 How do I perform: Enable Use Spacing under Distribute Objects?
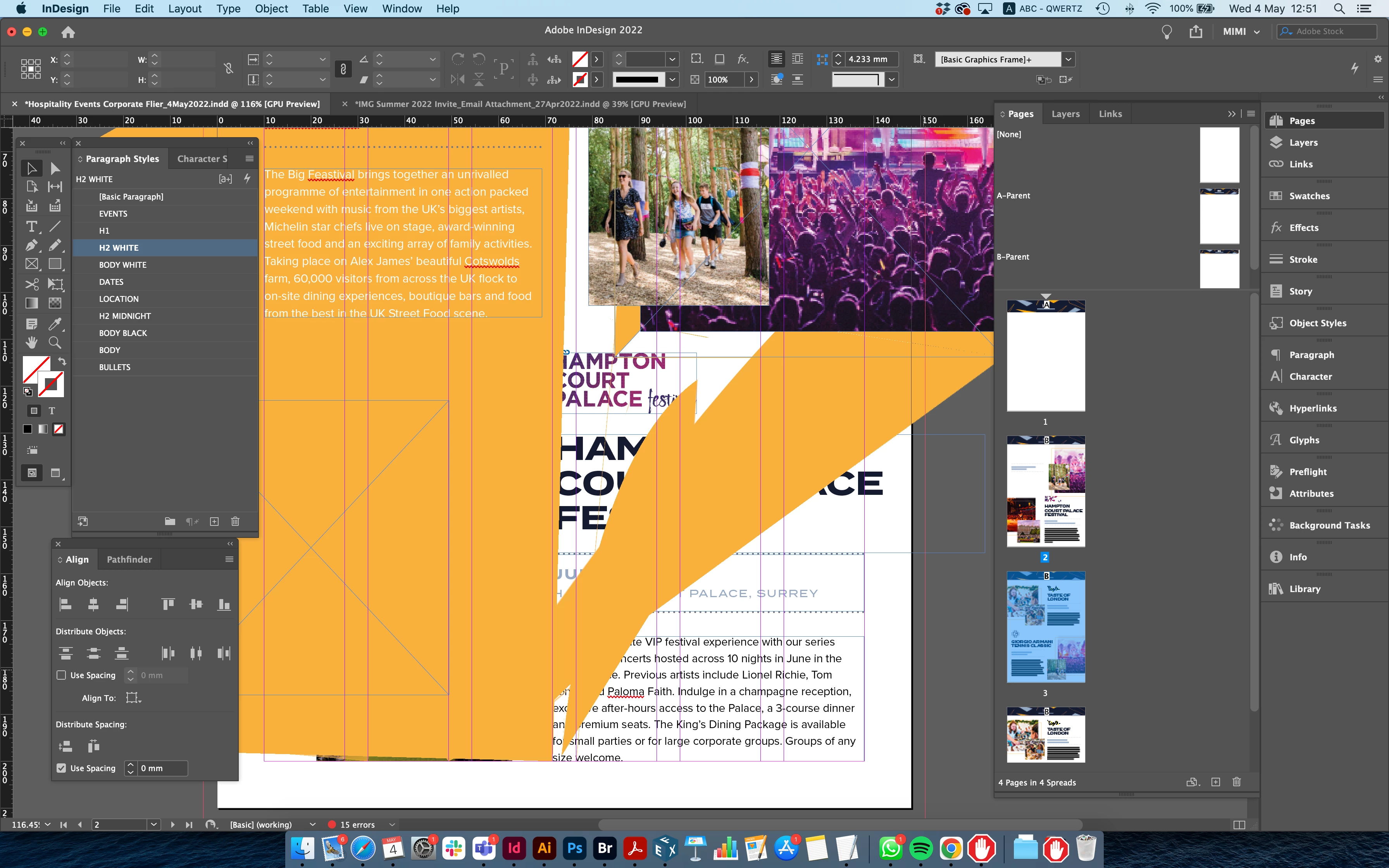pos(61,675)
